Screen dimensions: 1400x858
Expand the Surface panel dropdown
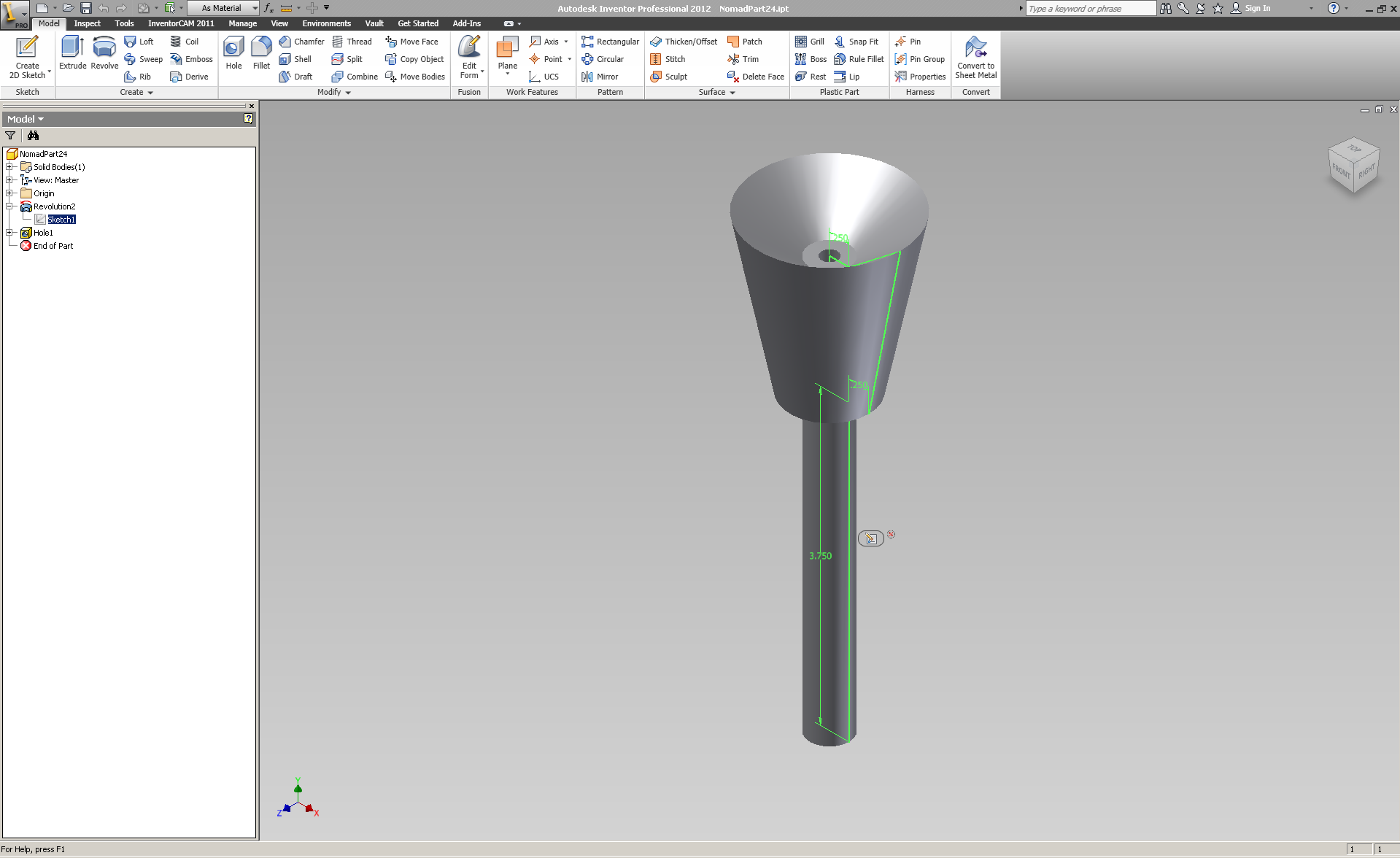(x=717, y=93)
